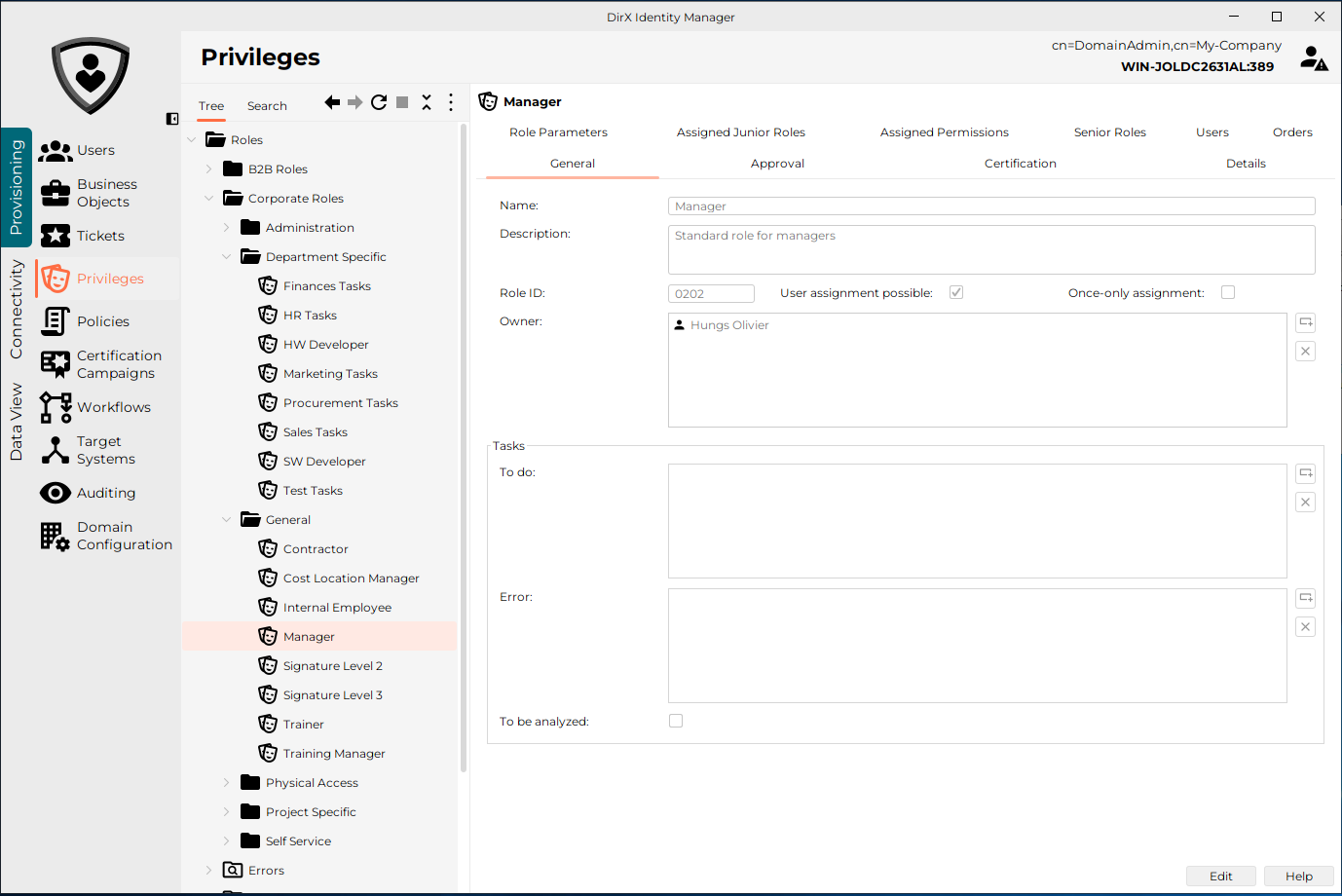1342x896 pixels.
Task: Open the user account icon at top right
Action: (x=1314, y=58)
